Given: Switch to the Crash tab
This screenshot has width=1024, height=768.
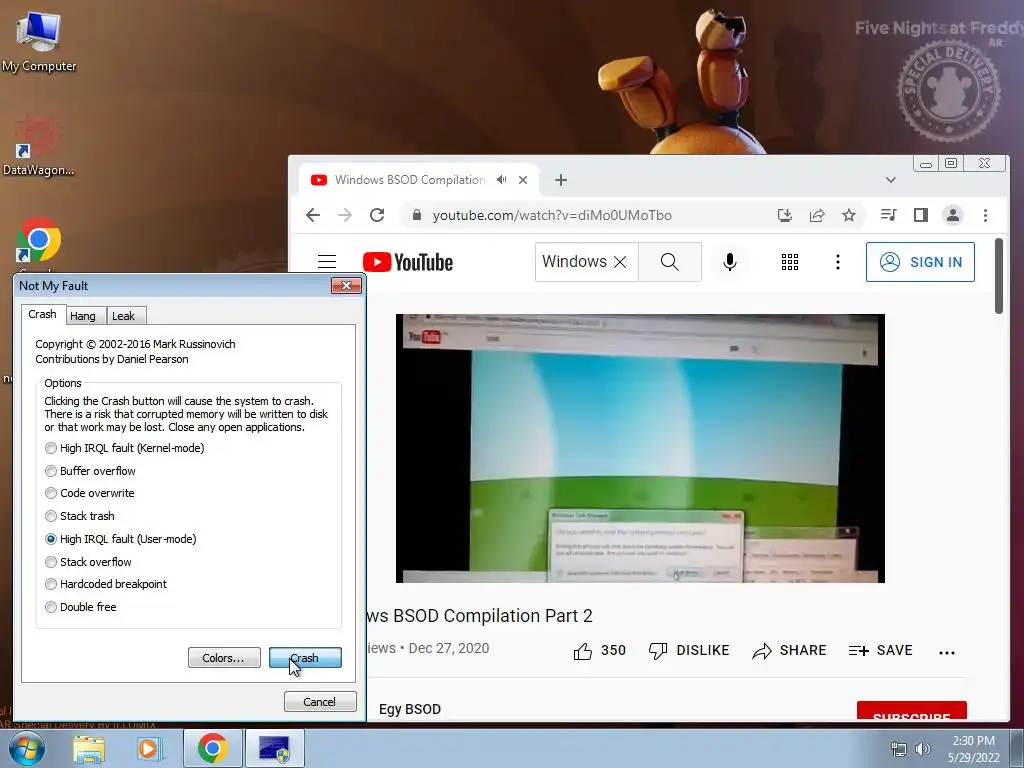Looking at the screenshot, I should coord(42,314).
